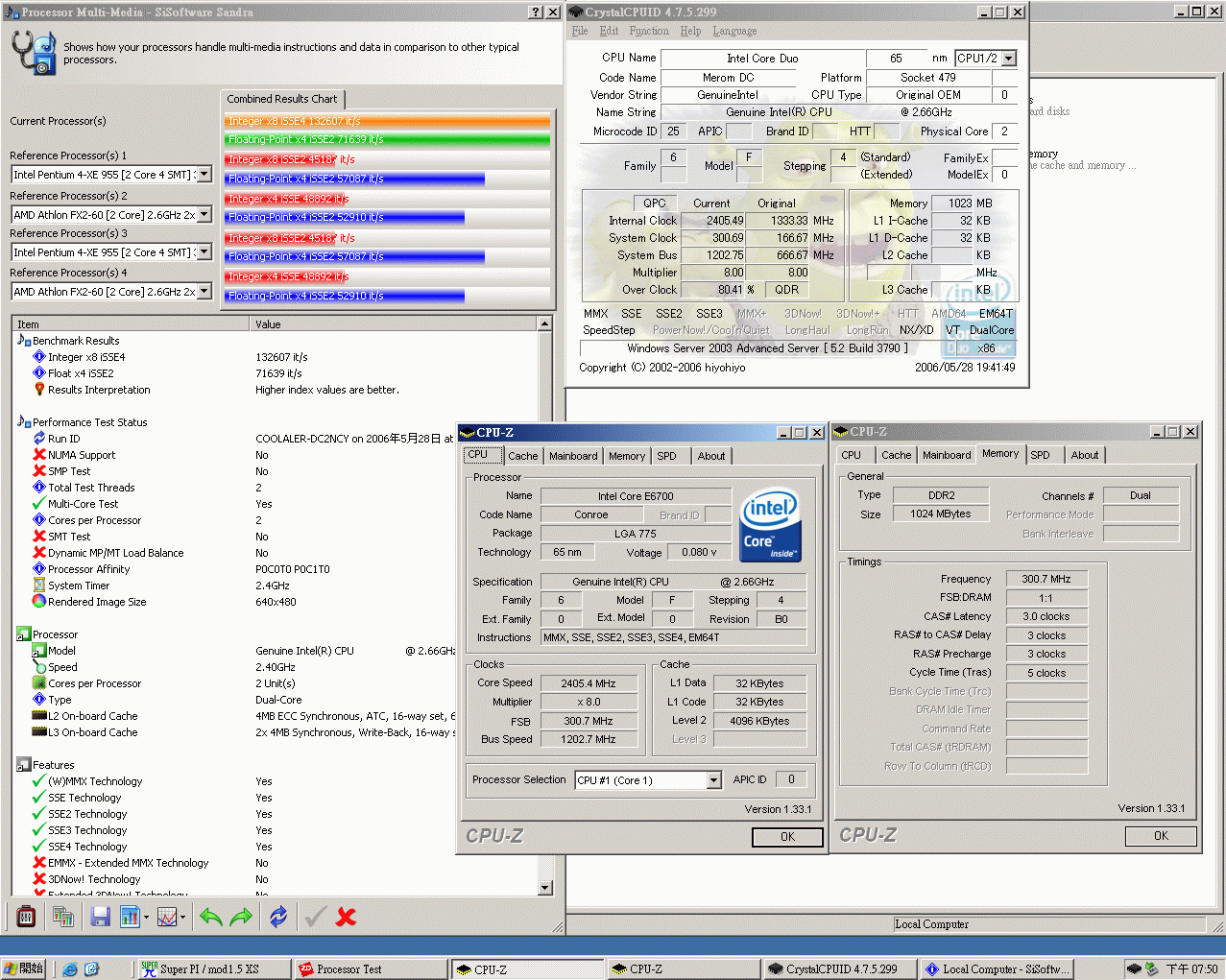The width and height of the screenshot is (1226, 980).
Task: Click the line graph icon in Sandra toolbar
Action: coord(166,917)
